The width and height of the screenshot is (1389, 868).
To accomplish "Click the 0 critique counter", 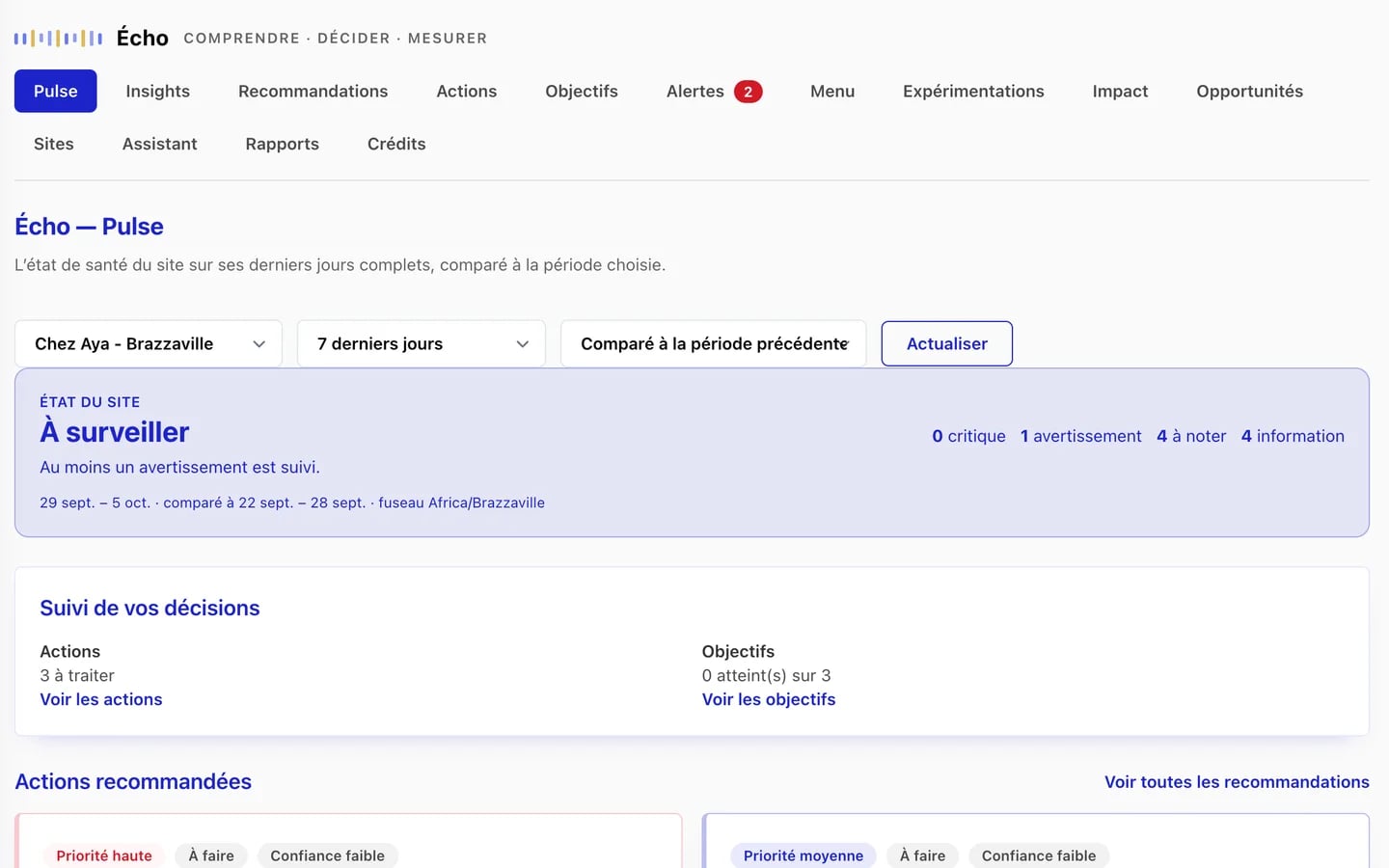I will click(x=968, y=436).
